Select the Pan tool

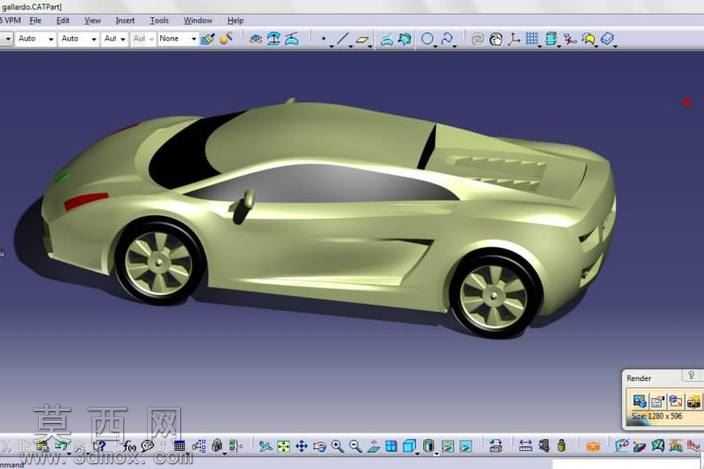(301, 446)
